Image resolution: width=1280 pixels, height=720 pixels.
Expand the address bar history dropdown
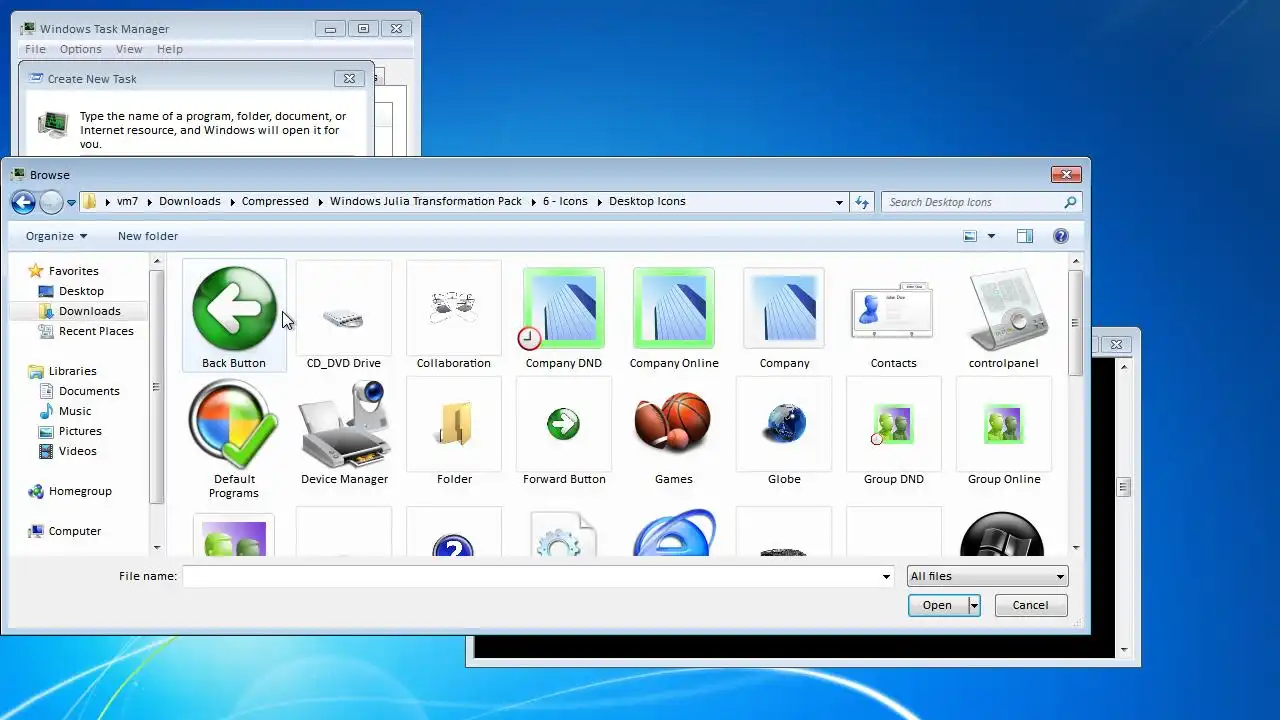click(839, 202)
